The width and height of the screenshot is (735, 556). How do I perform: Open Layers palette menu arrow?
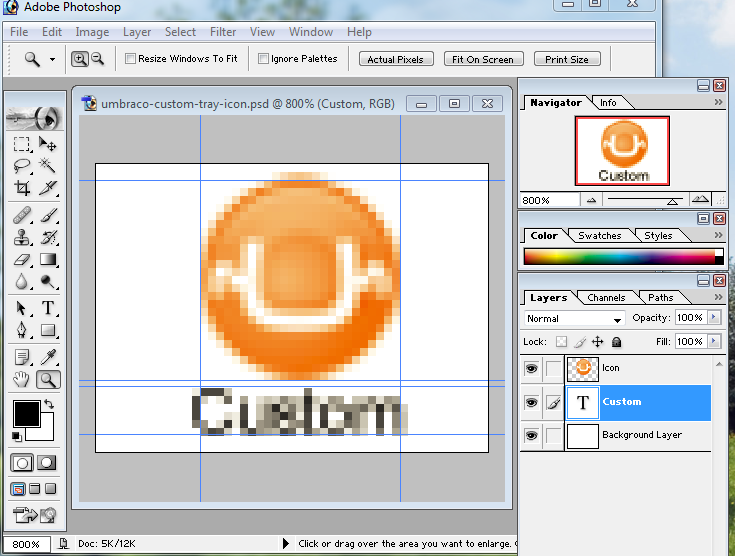click(718, 297)
